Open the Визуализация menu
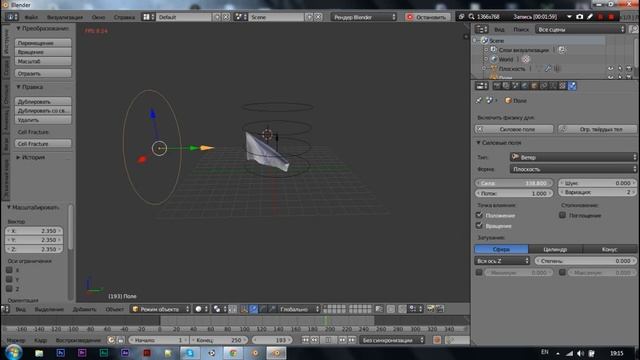The width and height of the screenshot is (640, 360). (x=64, y=18)
